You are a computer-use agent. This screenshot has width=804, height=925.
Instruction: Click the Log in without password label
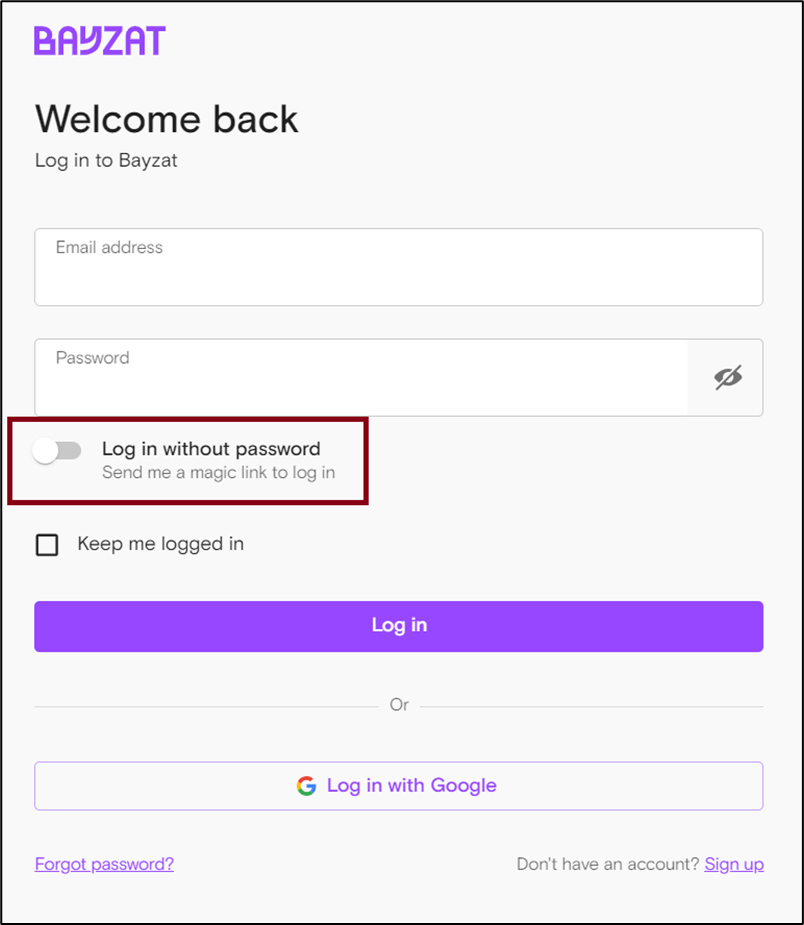click(x=211, y=449)
